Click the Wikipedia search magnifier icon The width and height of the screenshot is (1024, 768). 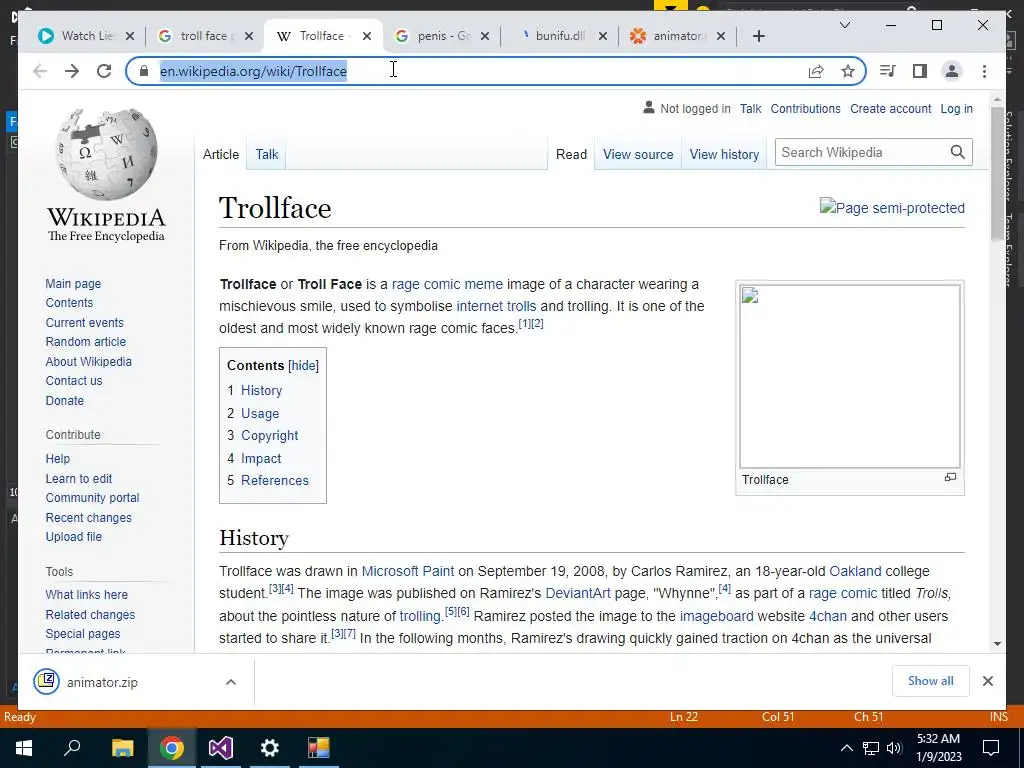(x=957, y=152)
